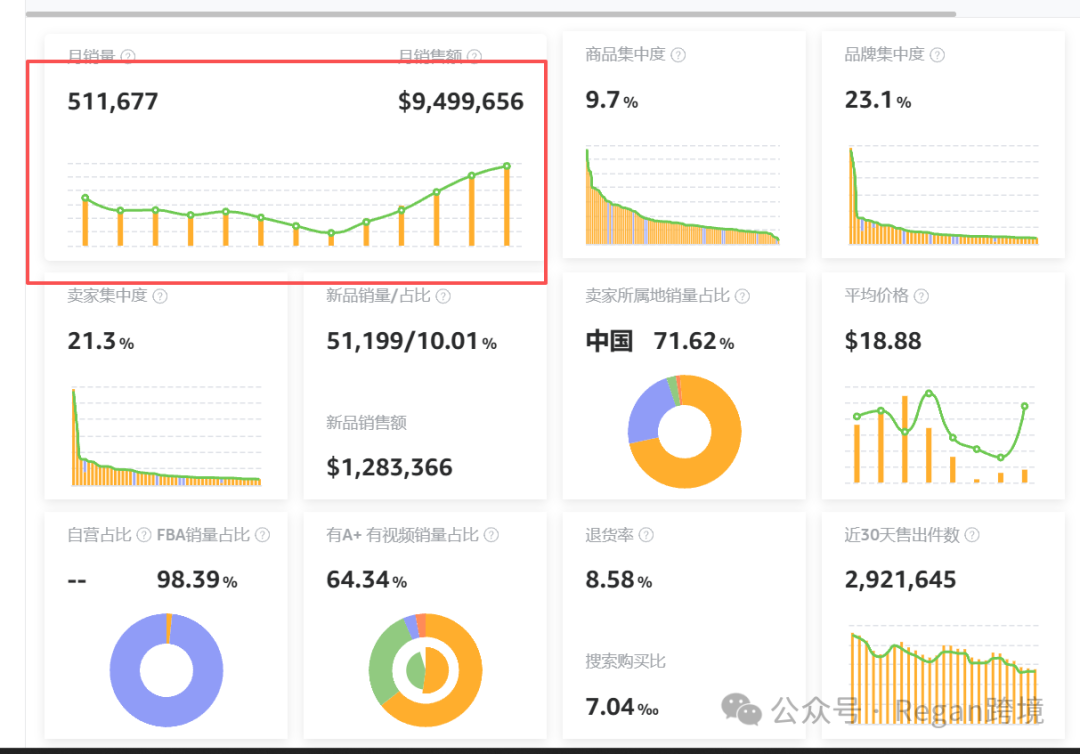Click search purchase ratio 7.04‰
The width and height of the screenshot is (1080, 754).
(622, 707)
